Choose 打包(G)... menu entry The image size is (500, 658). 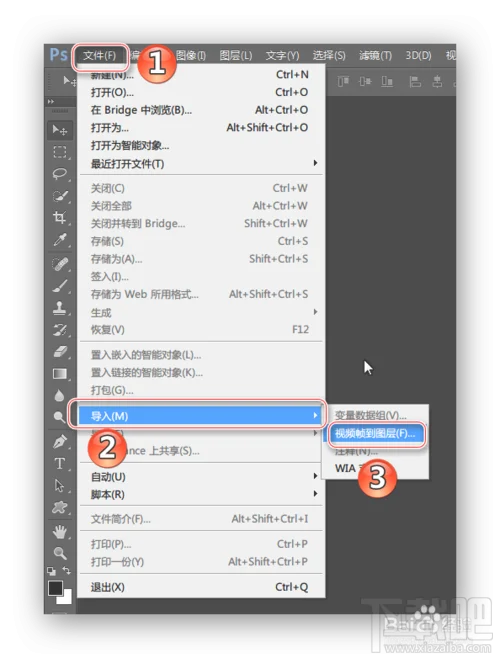(x=200, y=390)
